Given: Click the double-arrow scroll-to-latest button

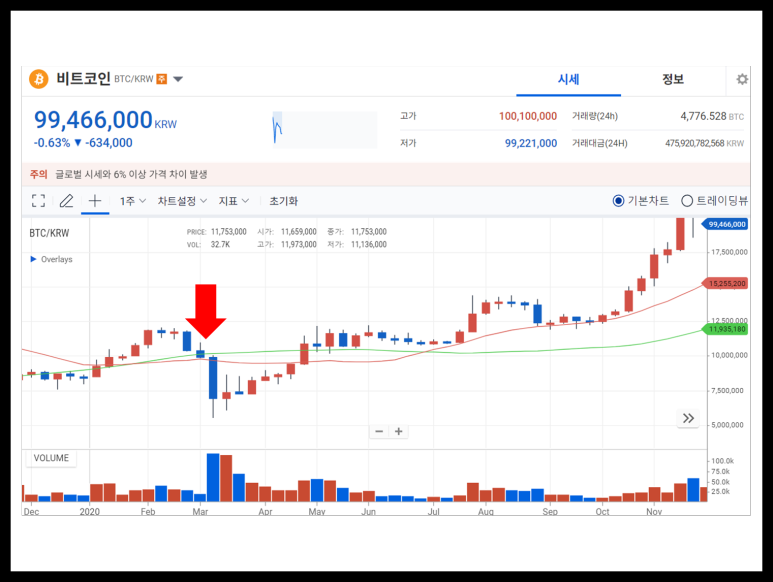Looking at the screenshot, I should [688, 418].
